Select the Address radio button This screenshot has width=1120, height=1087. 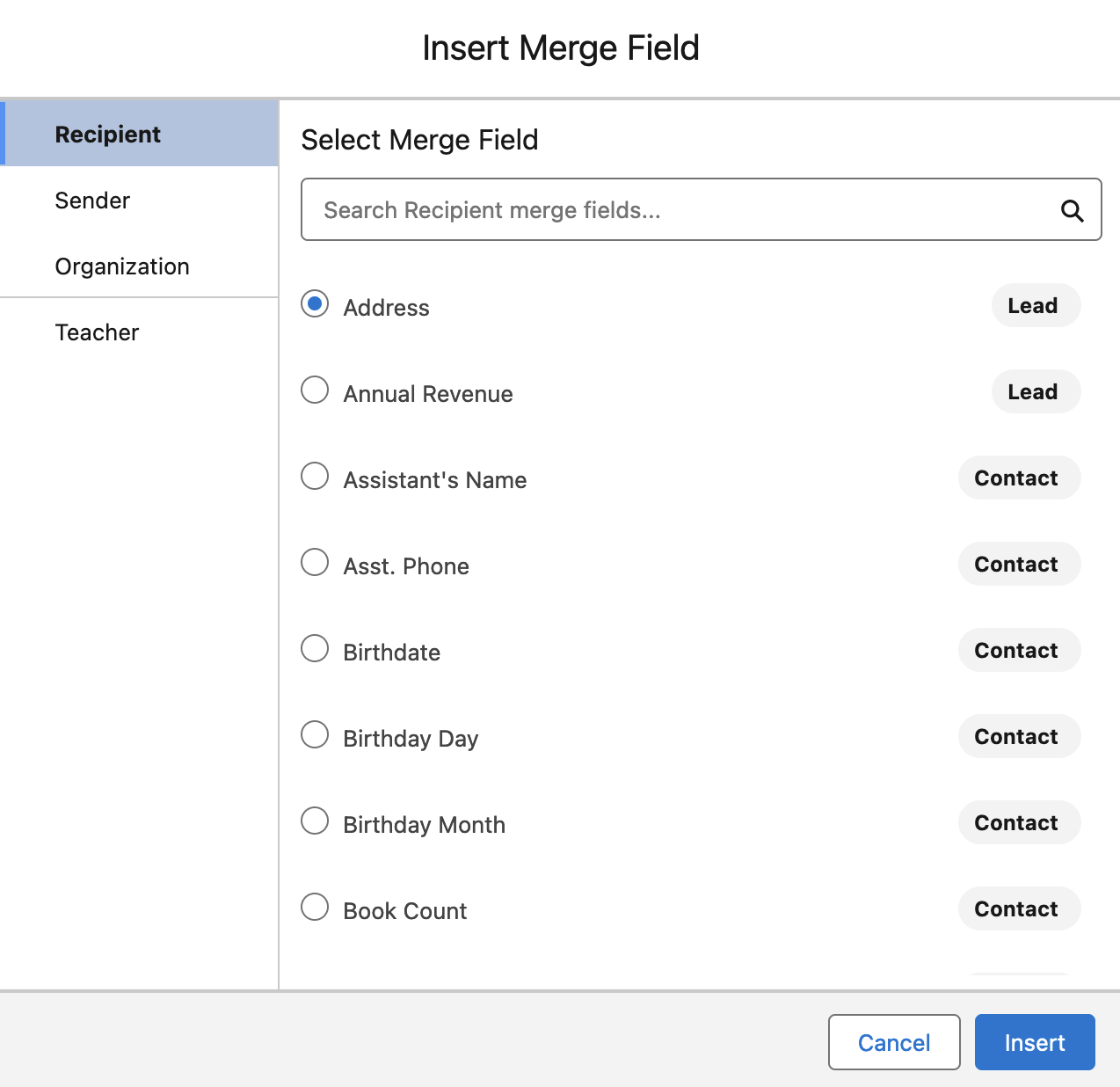pos(315,303)
